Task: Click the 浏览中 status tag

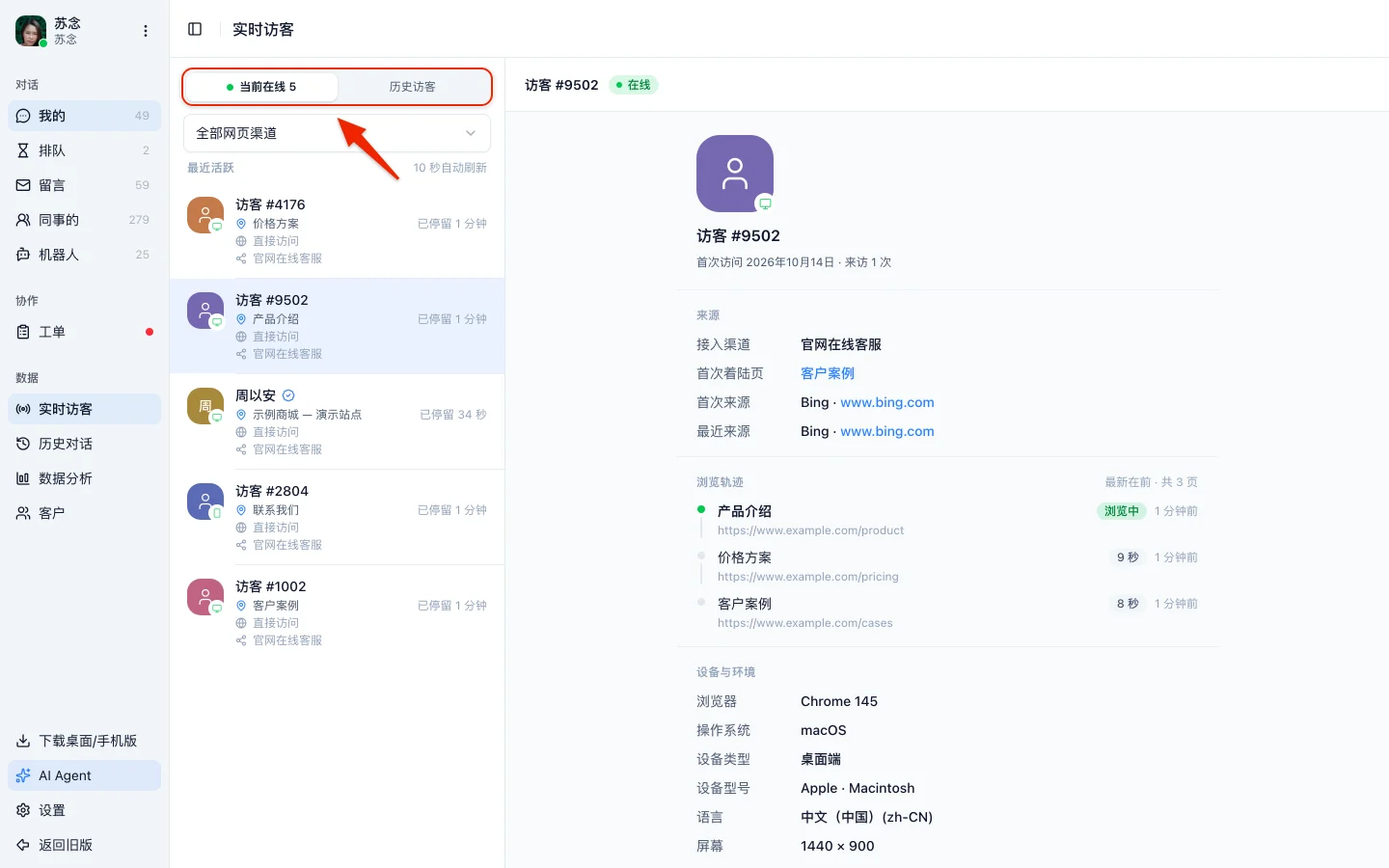Action: pyautogui.click(x=1121, y=511)
